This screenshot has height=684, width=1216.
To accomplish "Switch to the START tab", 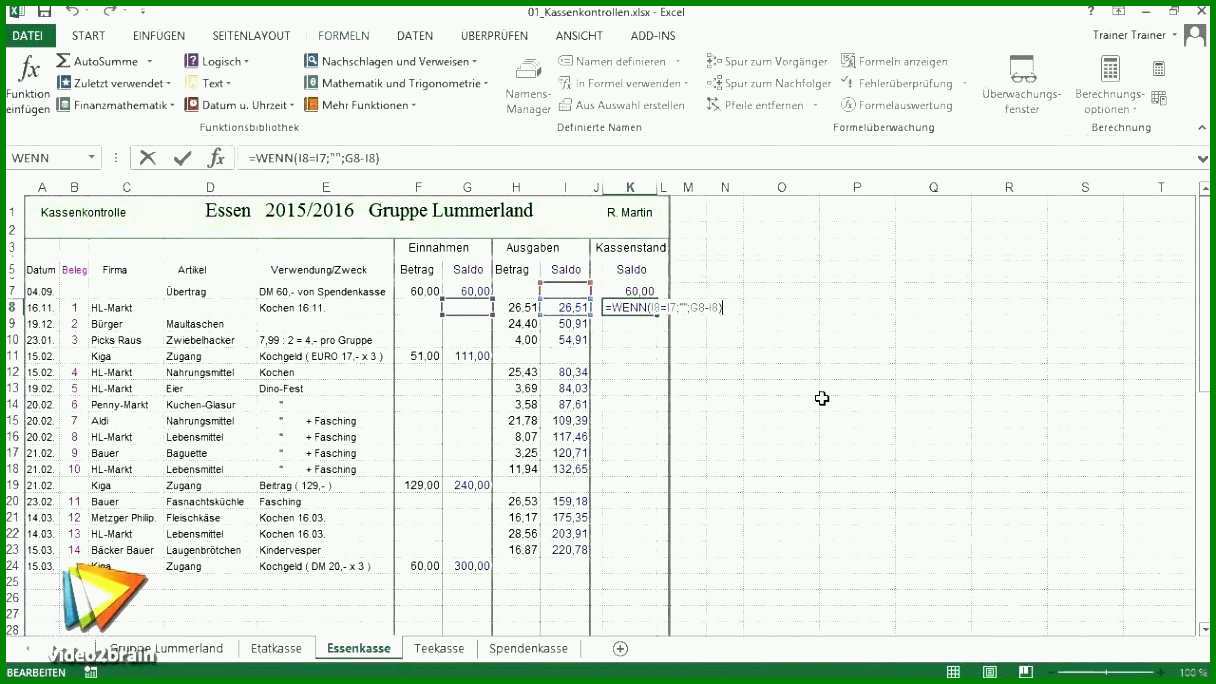I will pos(88,36).
